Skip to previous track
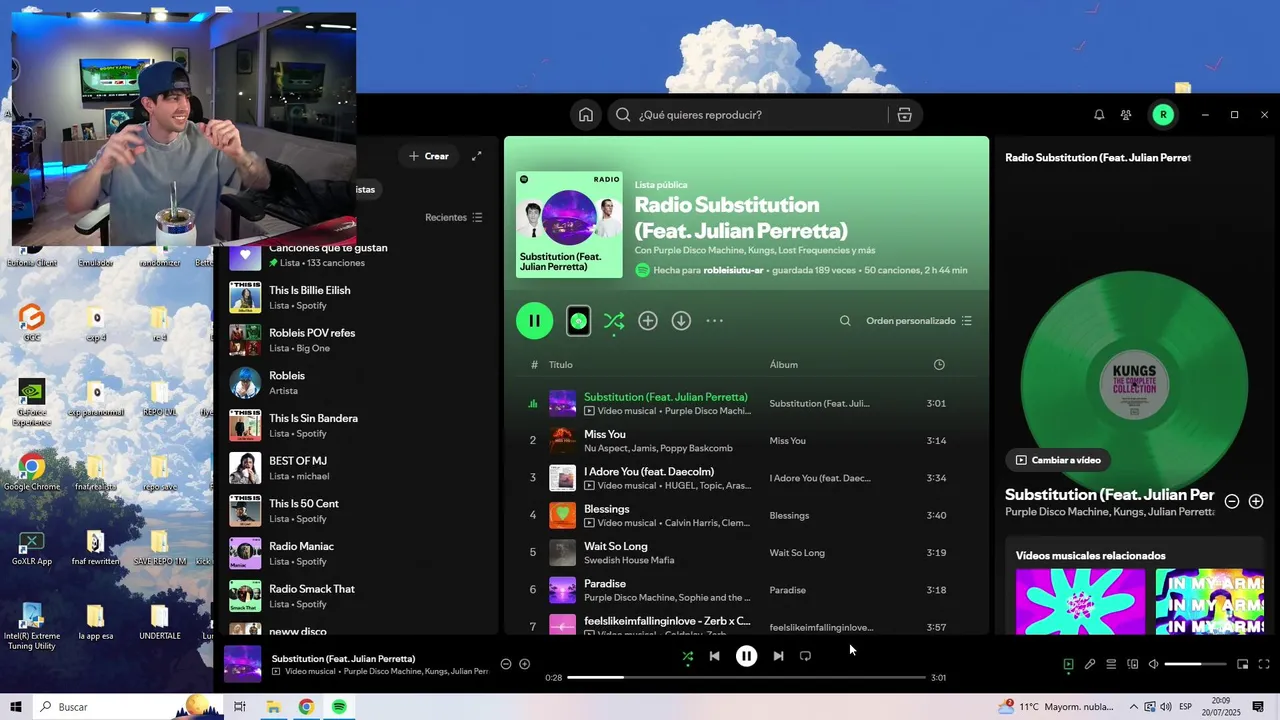This screenshot has height=720, width=1280. pos(714,656)
